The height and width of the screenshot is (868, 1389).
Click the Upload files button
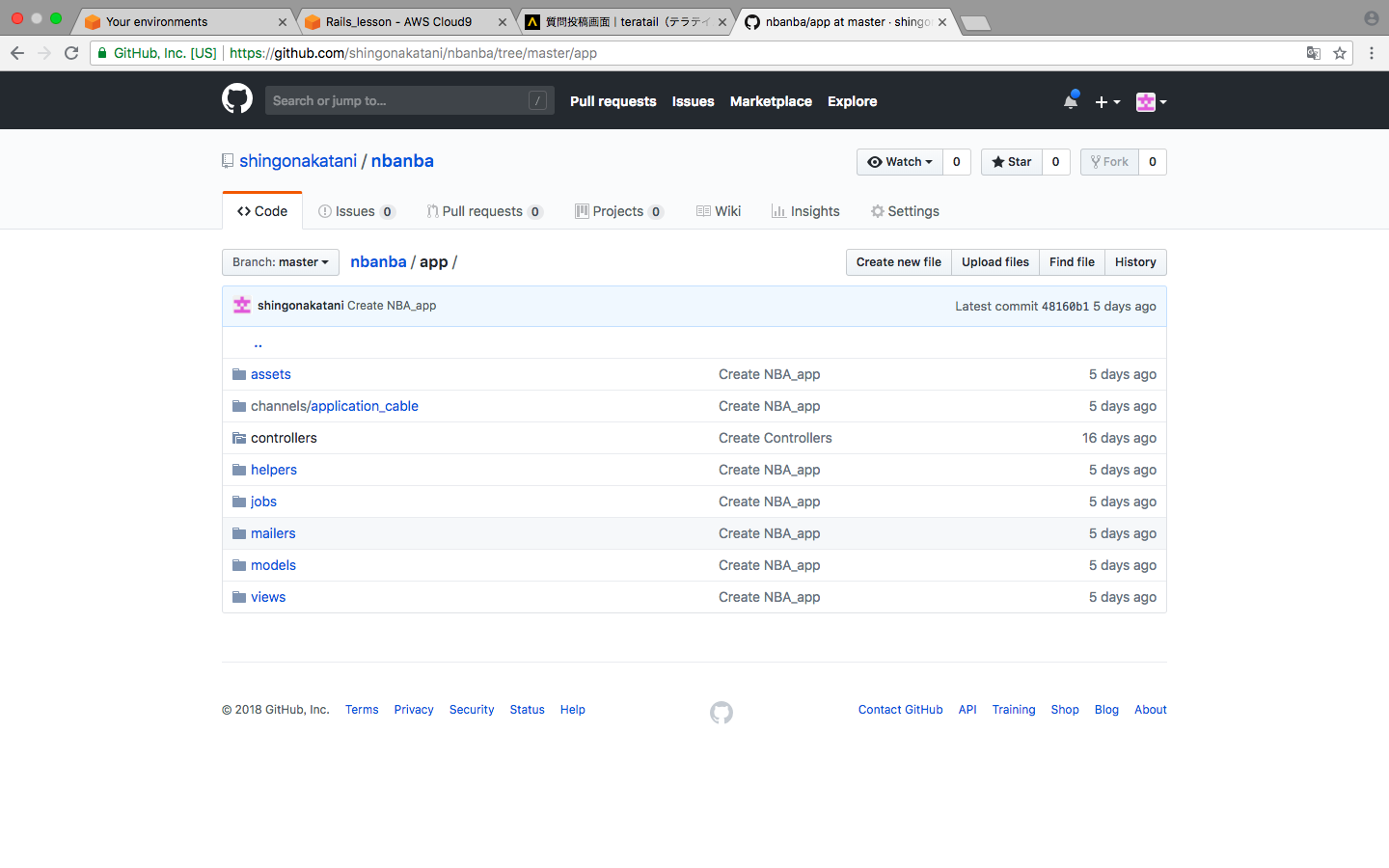[995, 262]
